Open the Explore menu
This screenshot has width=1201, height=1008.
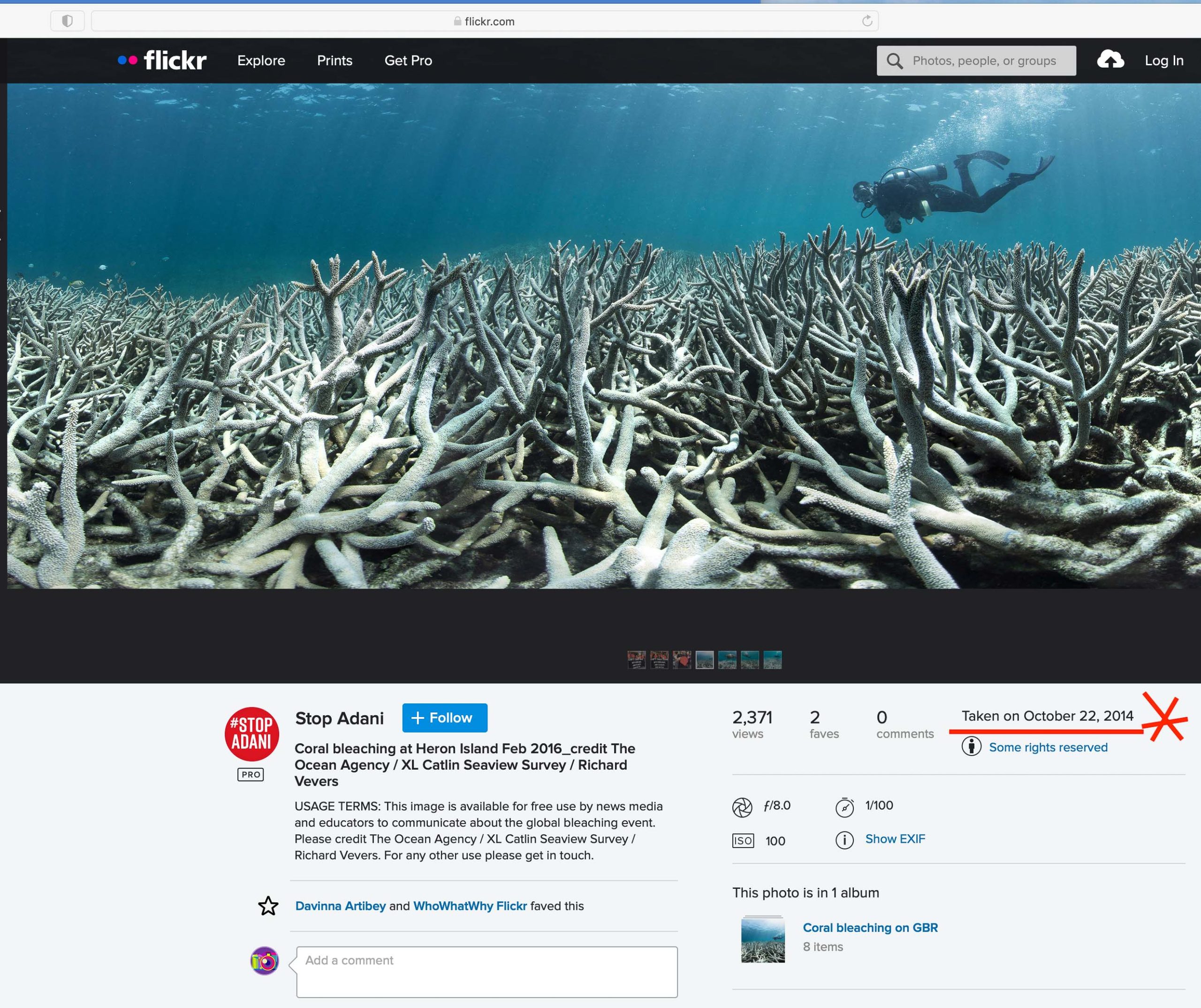261,61
